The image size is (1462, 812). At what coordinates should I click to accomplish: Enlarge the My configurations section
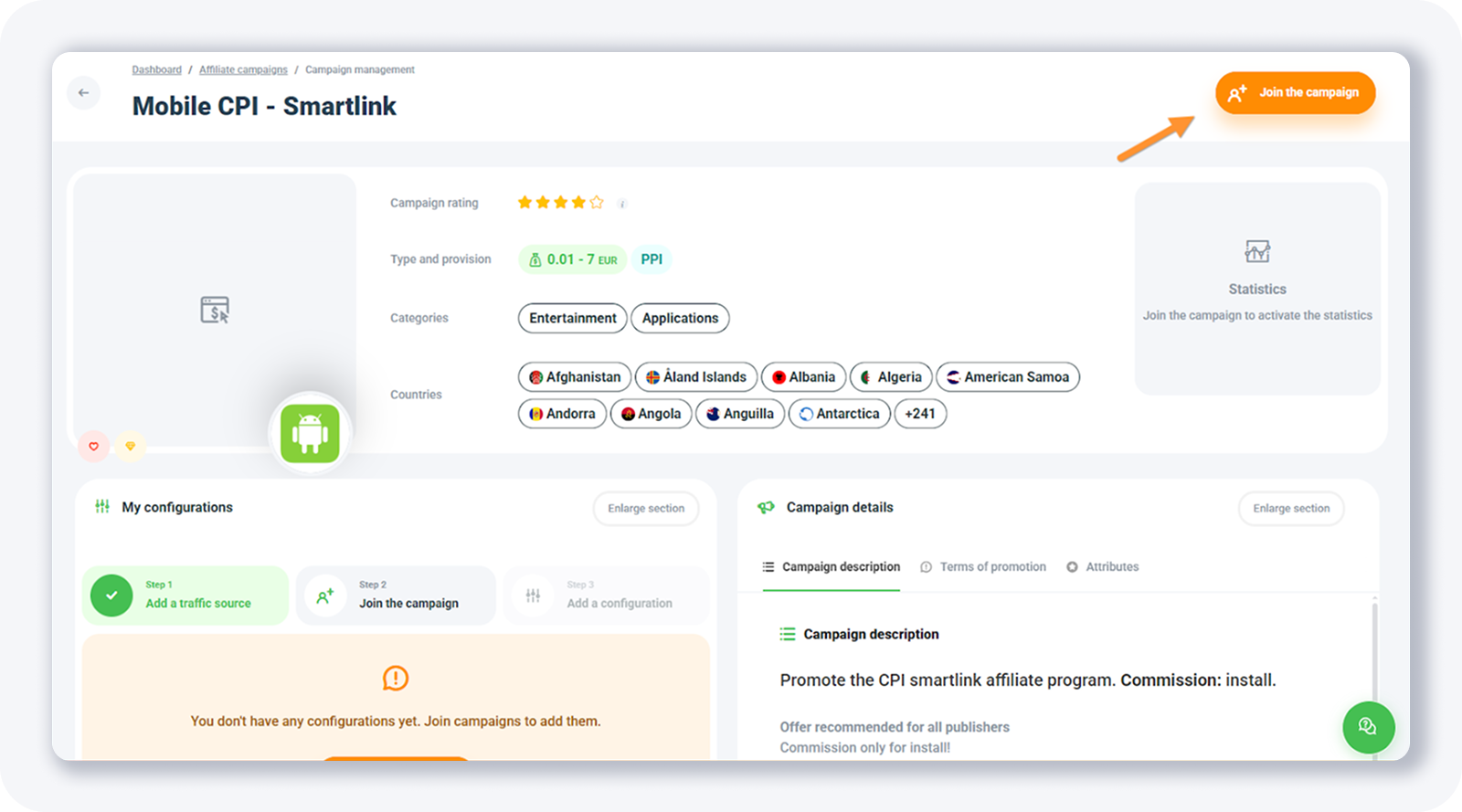[646, 509]
